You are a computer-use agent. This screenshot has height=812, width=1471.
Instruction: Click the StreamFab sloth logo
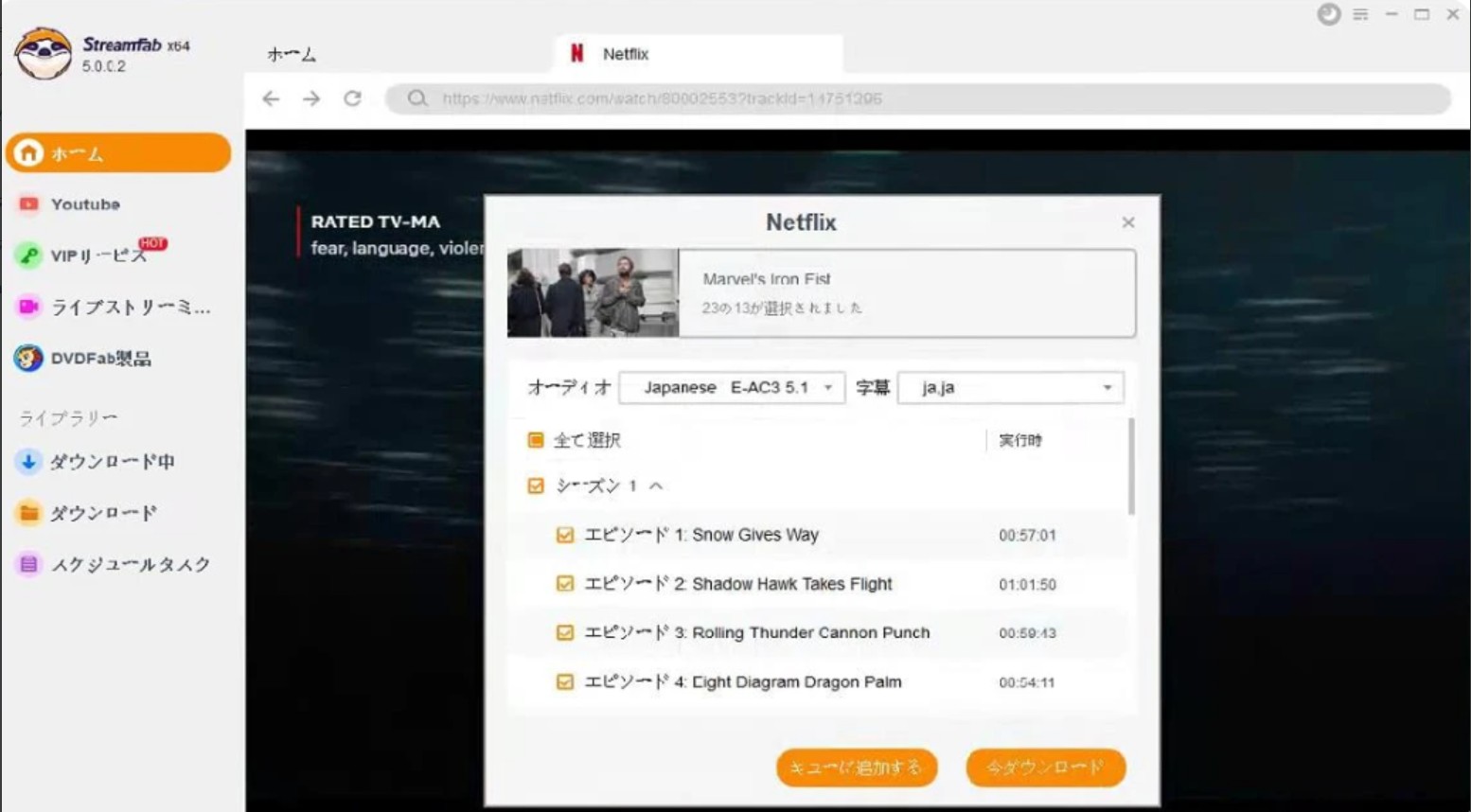click(43, 53)
